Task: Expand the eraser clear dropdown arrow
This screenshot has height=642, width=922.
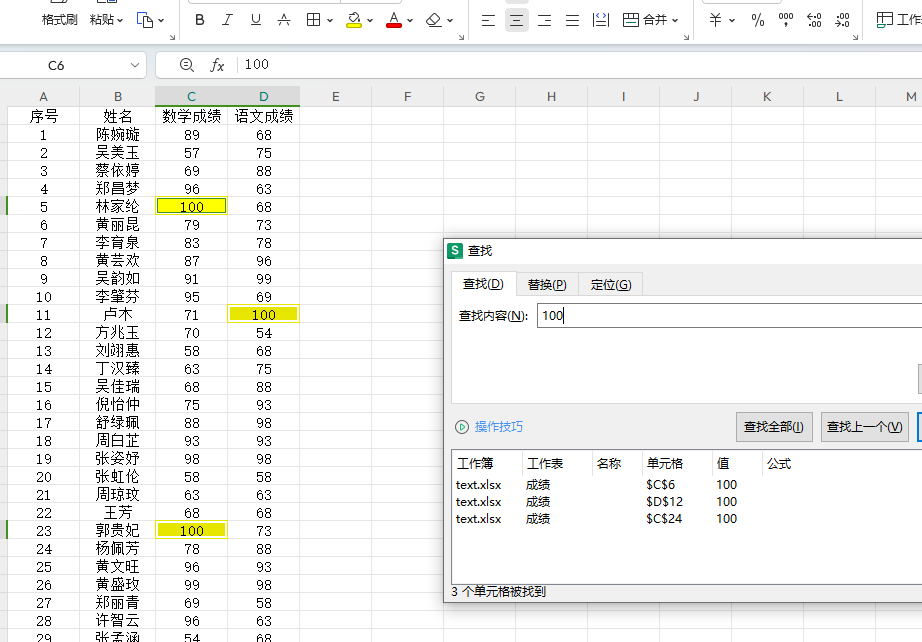Action: 450,21
